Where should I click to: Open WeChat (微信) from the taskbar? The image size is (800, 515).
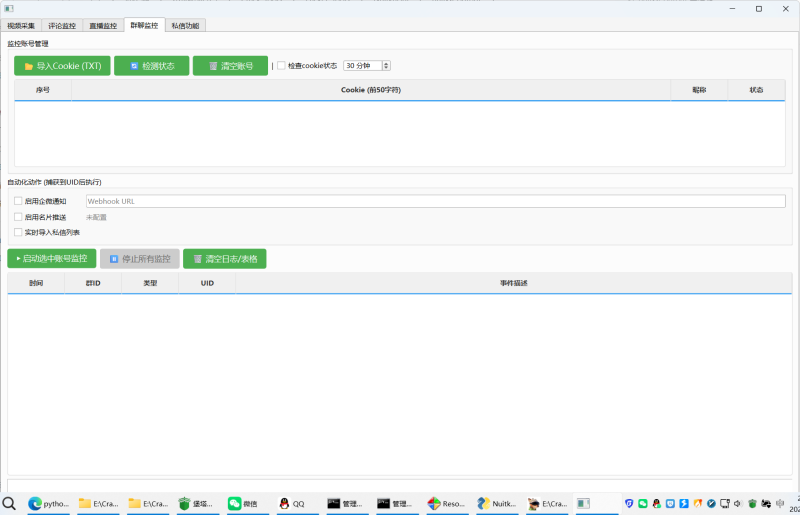pyautogui.click(x=242, y=504)
